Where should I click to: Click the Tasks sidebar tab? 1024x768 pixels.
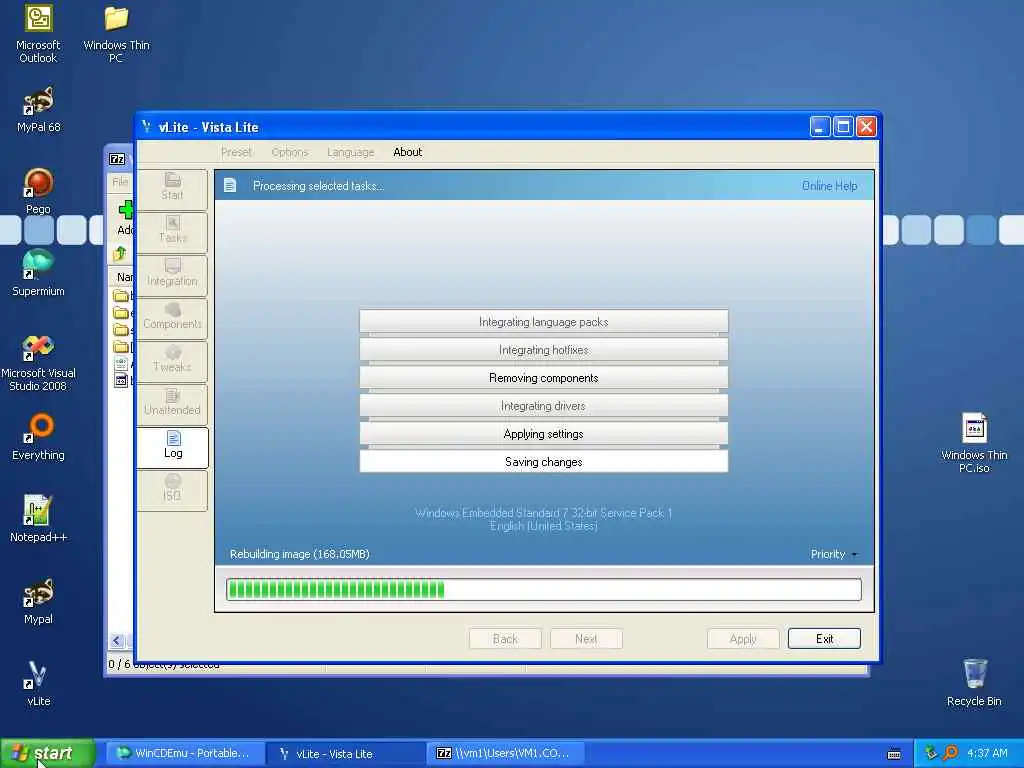pyautogui.click(x=172, y=232)
